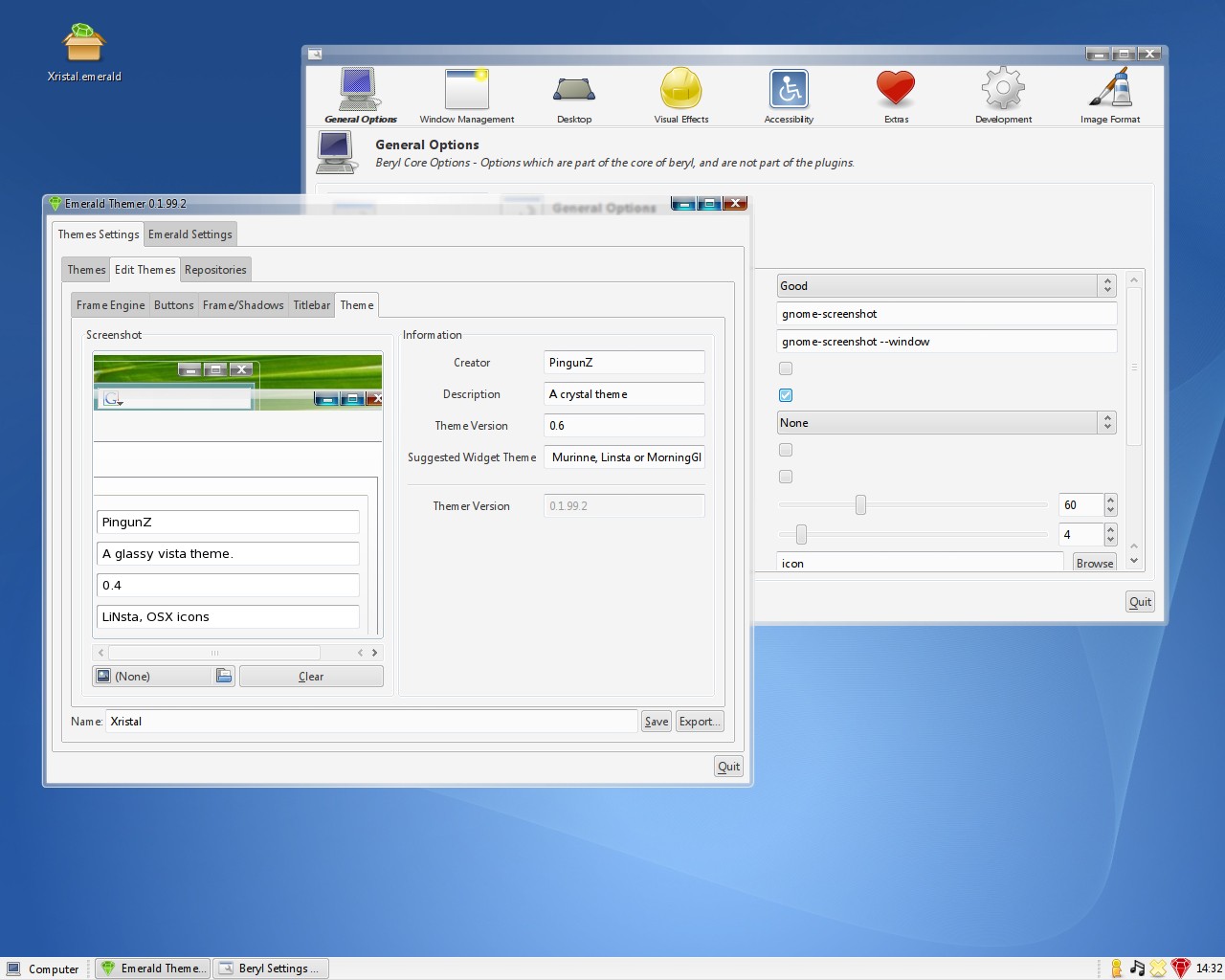Switch to Emerald Themer taskbar button
The image size is (1225, 980).
click(151, 969)
